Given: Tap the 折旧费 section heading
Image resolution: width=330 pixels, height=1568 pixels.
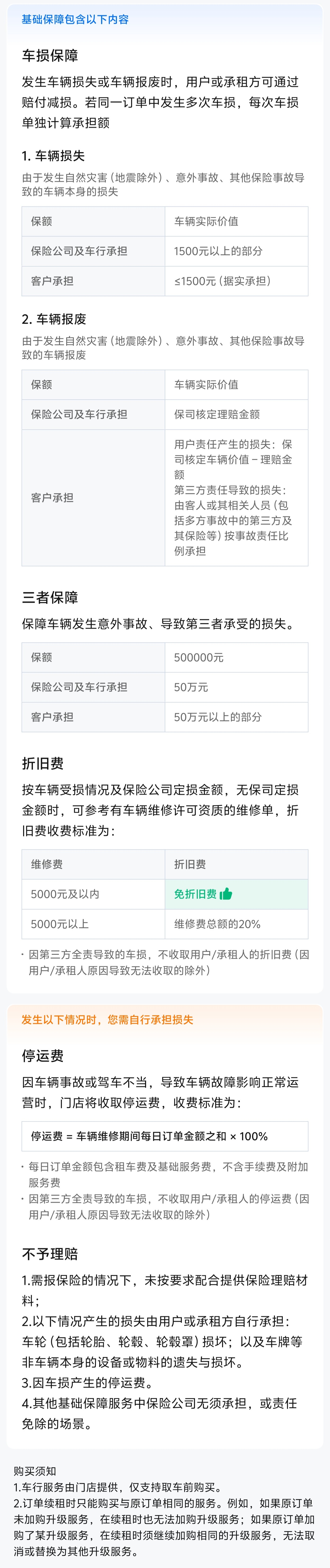Looking at the screenshot, I should point(43,763).
